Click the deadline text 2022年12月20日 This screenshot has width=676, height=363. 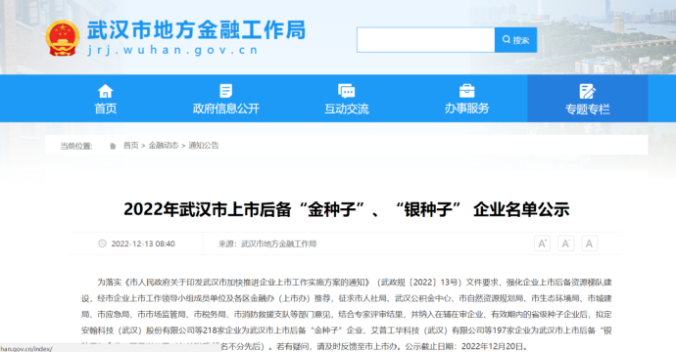[x=492, y=347]
